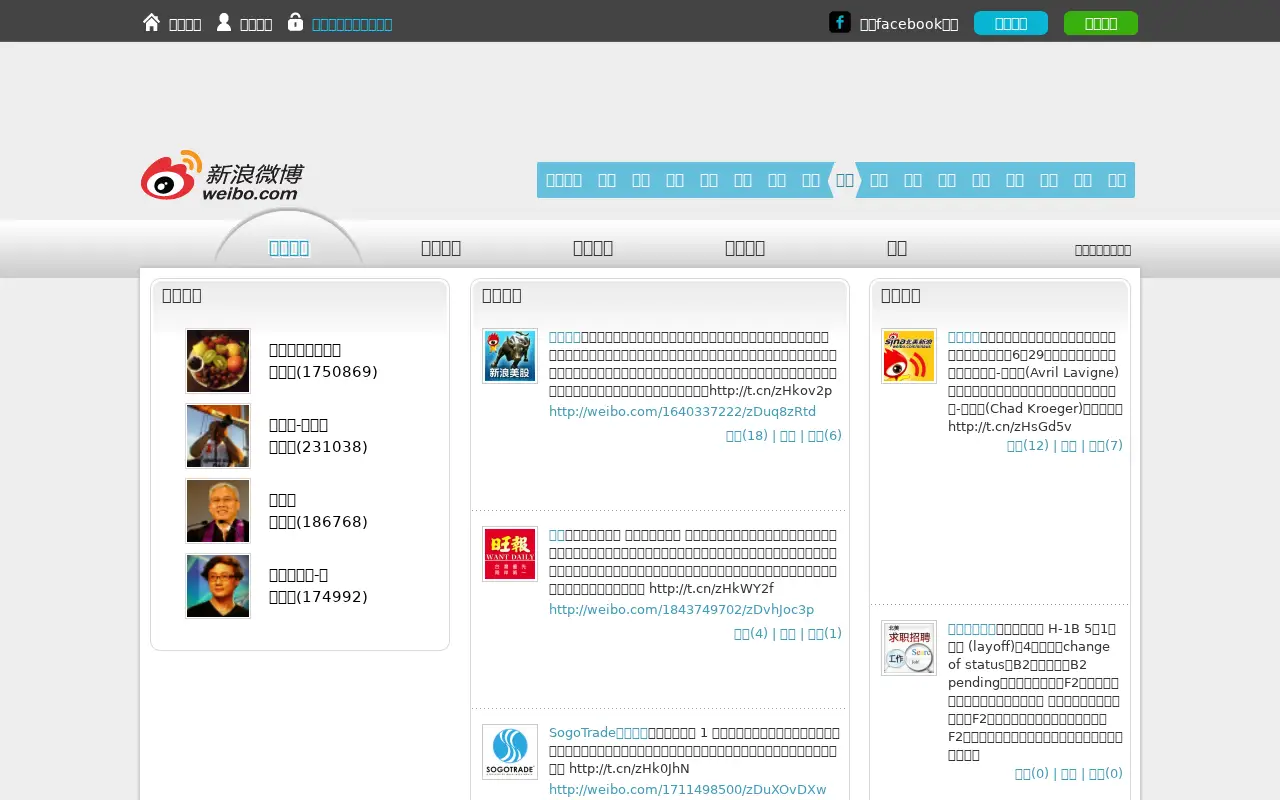Screen dimensions: 1280x800
Task: Click the follower count (1750869)
Action: [323, 372]
